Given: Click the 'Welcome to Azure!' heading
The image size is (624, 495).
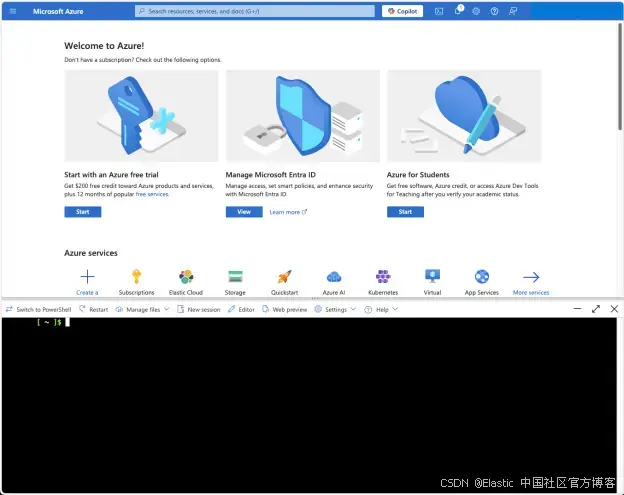Looking at the screenshot, I should [104, 46].
